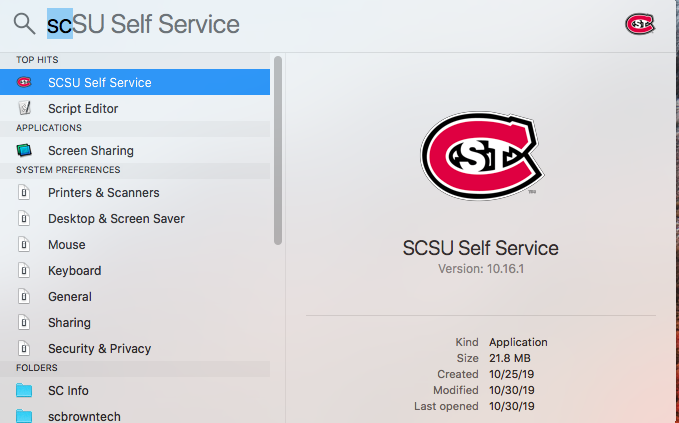Click the results list scrollbar
Screen dimensions: 679x423
click(x=278, y=150)
